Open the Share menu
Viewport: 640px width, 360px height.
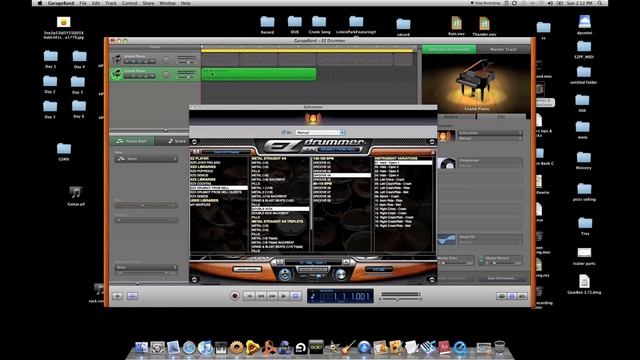tap(148, 3)
